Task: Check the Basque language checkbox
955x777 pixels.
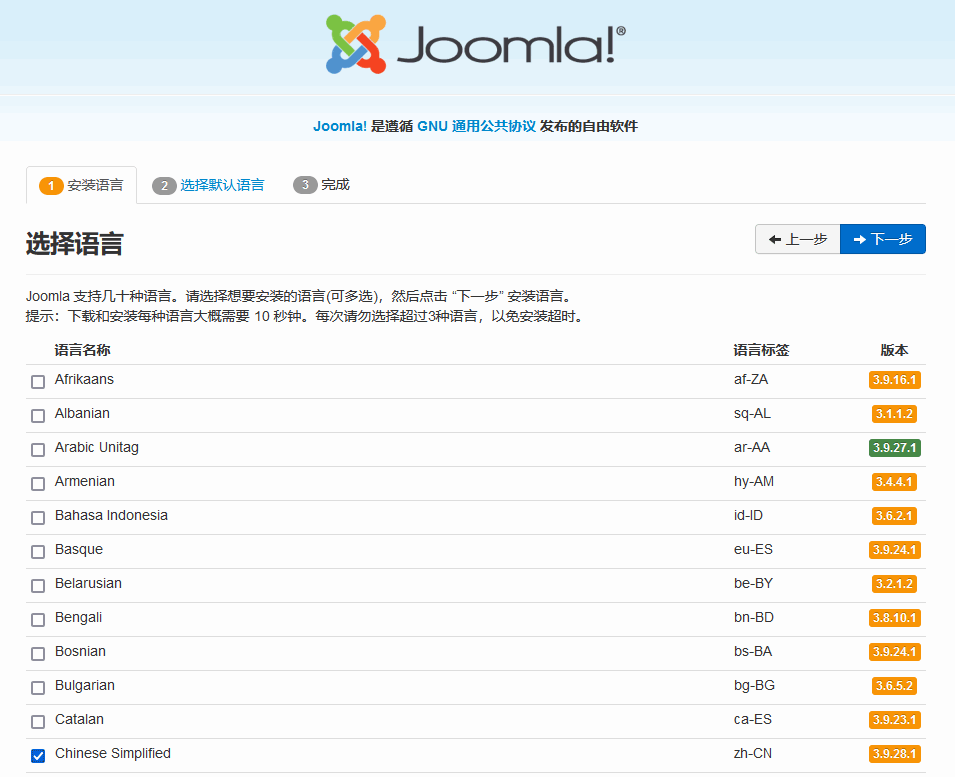Action: tap(38, 552)
